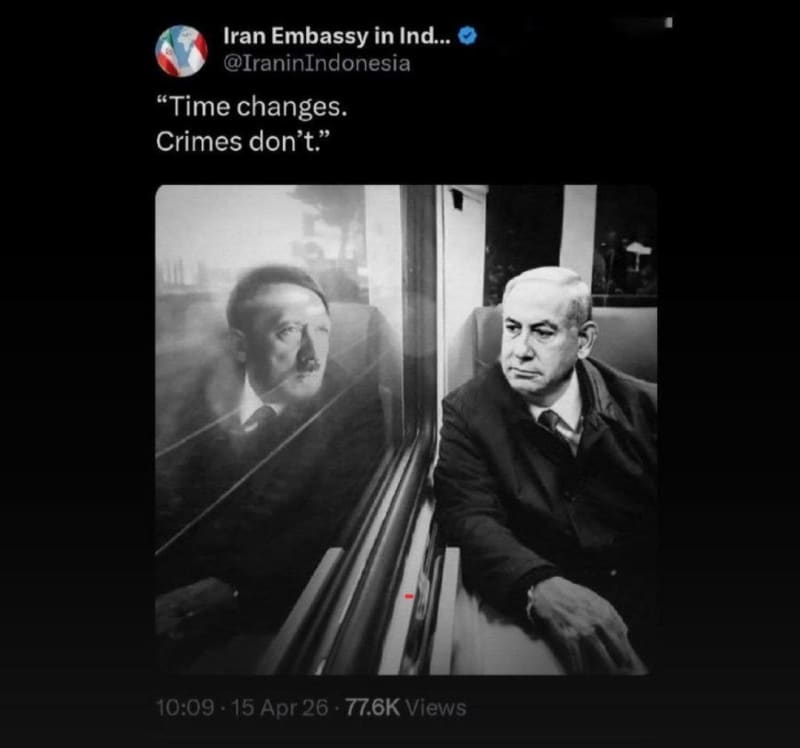Open the Iran Embassy profile avatar
Screen dimensions: 800x748
(181, 51)
